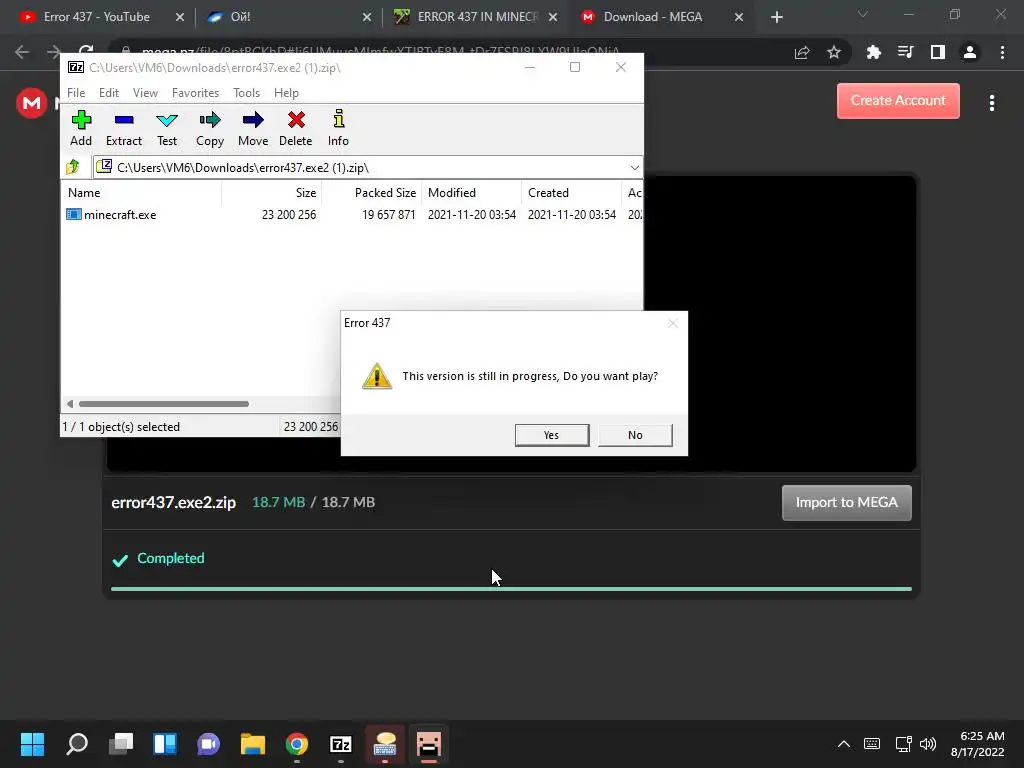The height and width of the screenshot is (768, 1024).
Task: Click the 7-Zip horizontal scrollbar thumb
Action: point(163,404)
